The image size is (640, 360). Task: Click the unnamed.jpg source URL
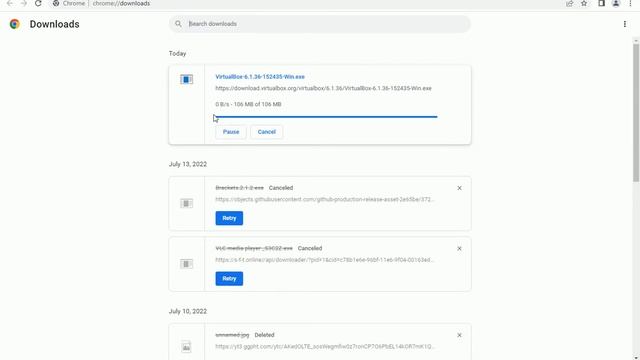click(325, 346)
